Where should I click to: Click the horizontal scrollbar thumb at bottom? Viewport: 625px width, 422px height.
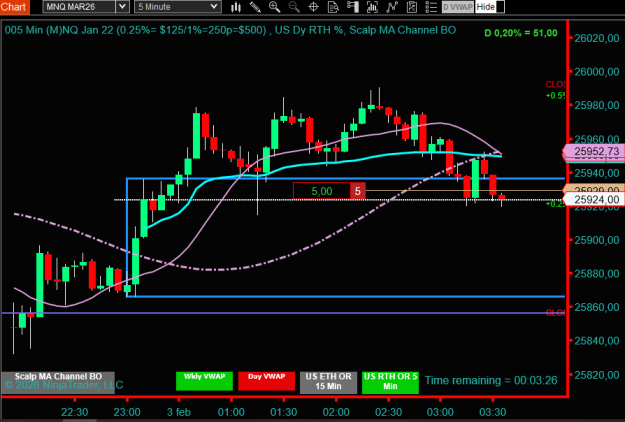click(x=80, y=420)
